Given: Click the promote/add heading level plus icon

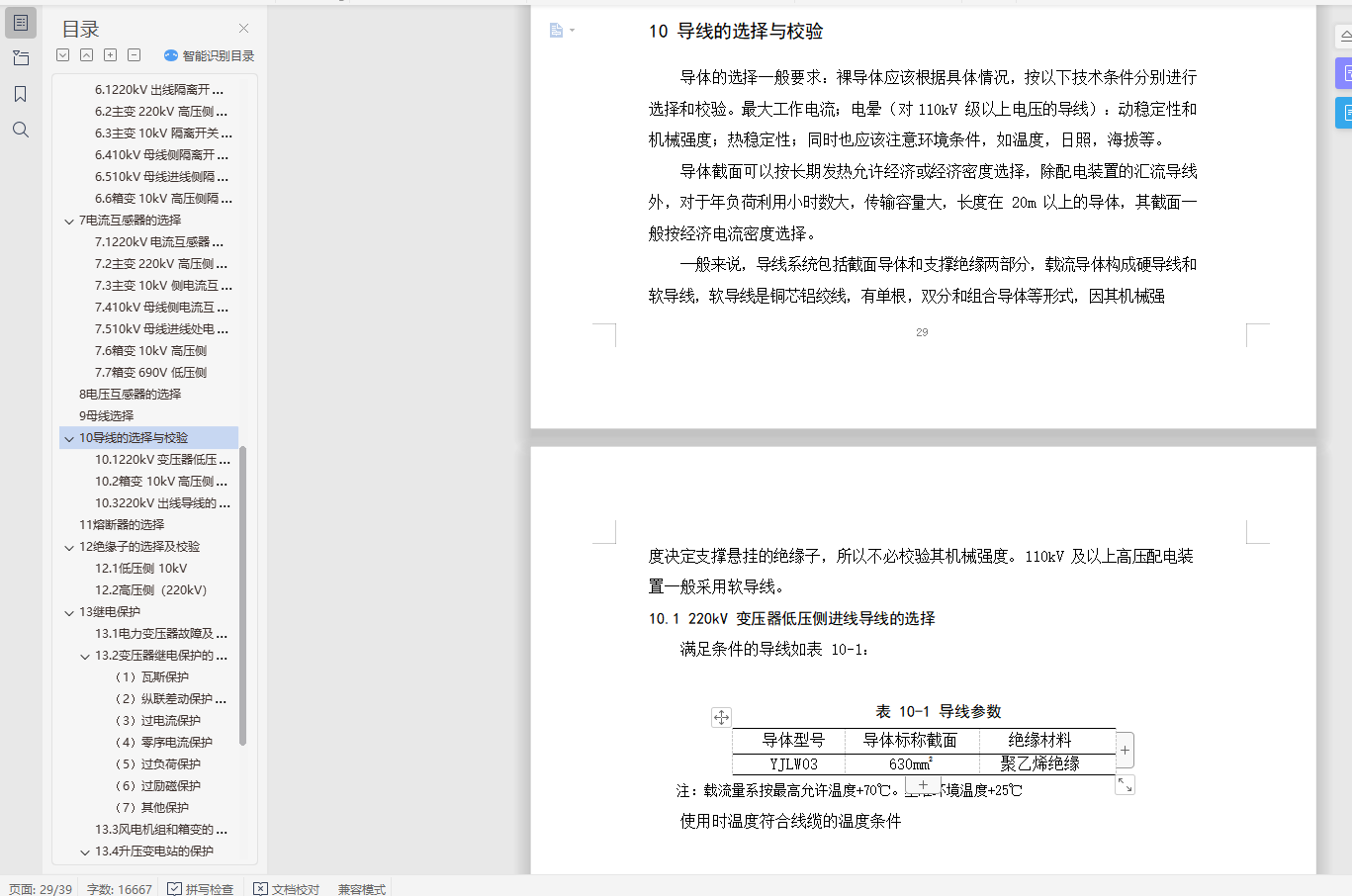Looking at the screenshot, I should click(111, 55).
